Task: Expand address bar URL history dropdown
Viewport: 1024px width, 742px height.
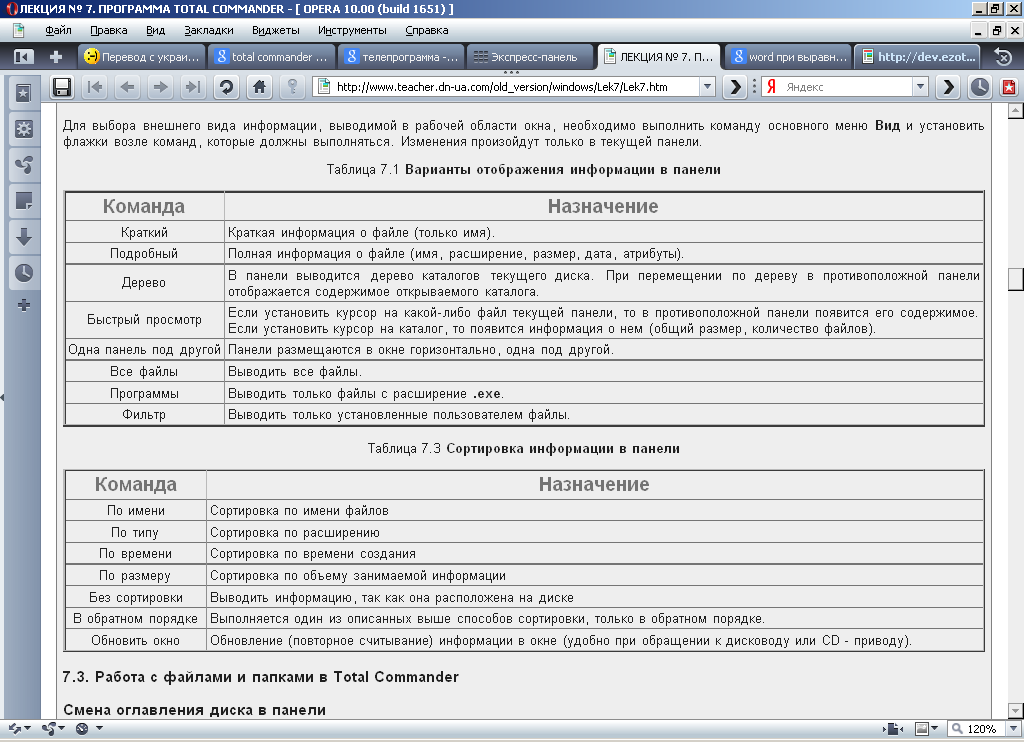Action: 707,87
